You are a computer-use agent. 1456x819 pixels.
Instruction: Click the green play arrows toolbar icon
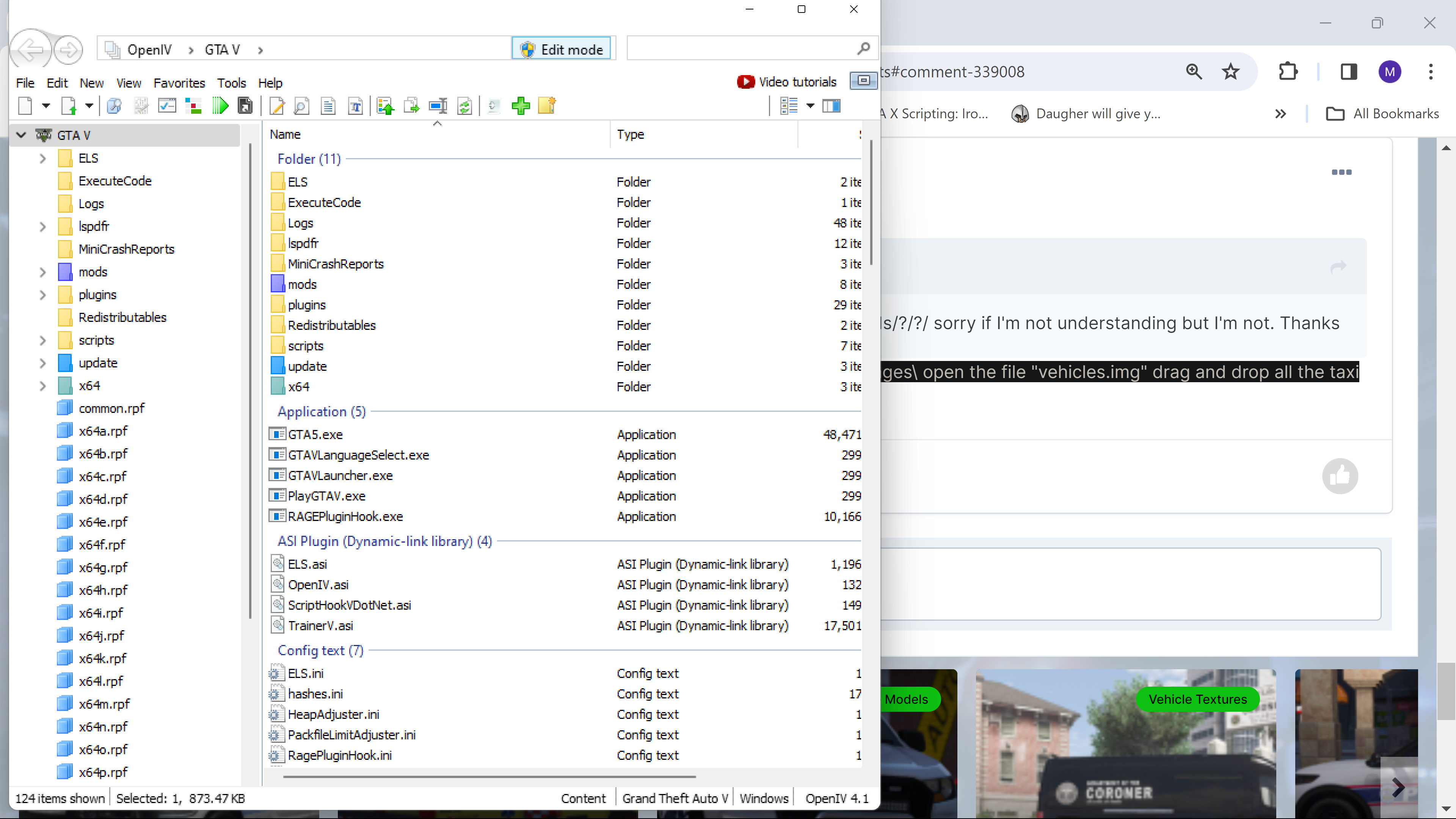220,106
